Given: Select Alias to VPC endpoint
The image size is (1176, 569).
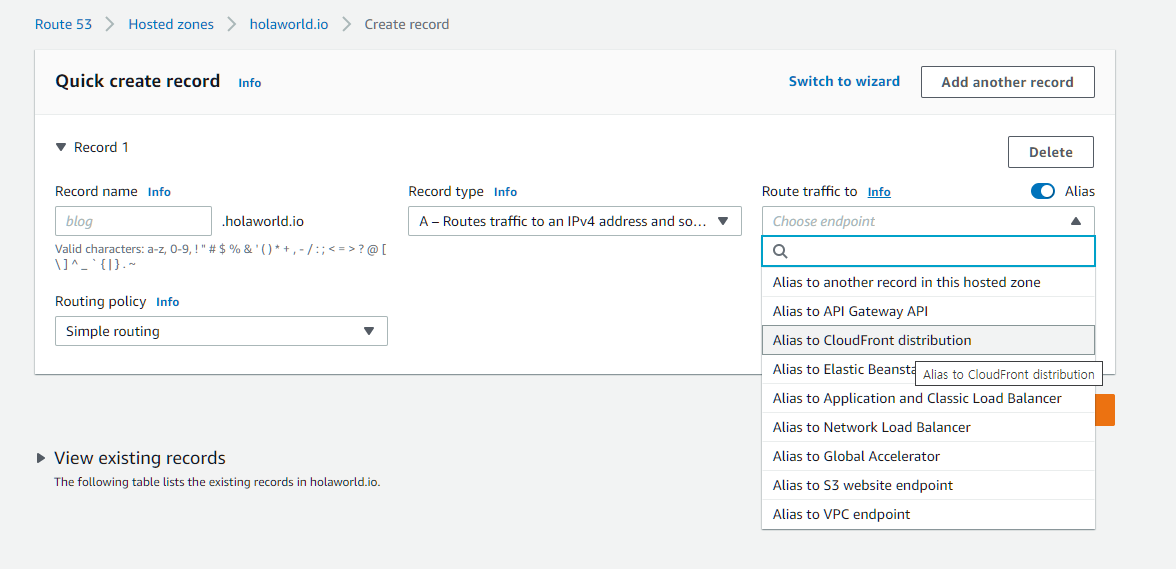Looking at the screenshot, I should click(x=928, y=514).
